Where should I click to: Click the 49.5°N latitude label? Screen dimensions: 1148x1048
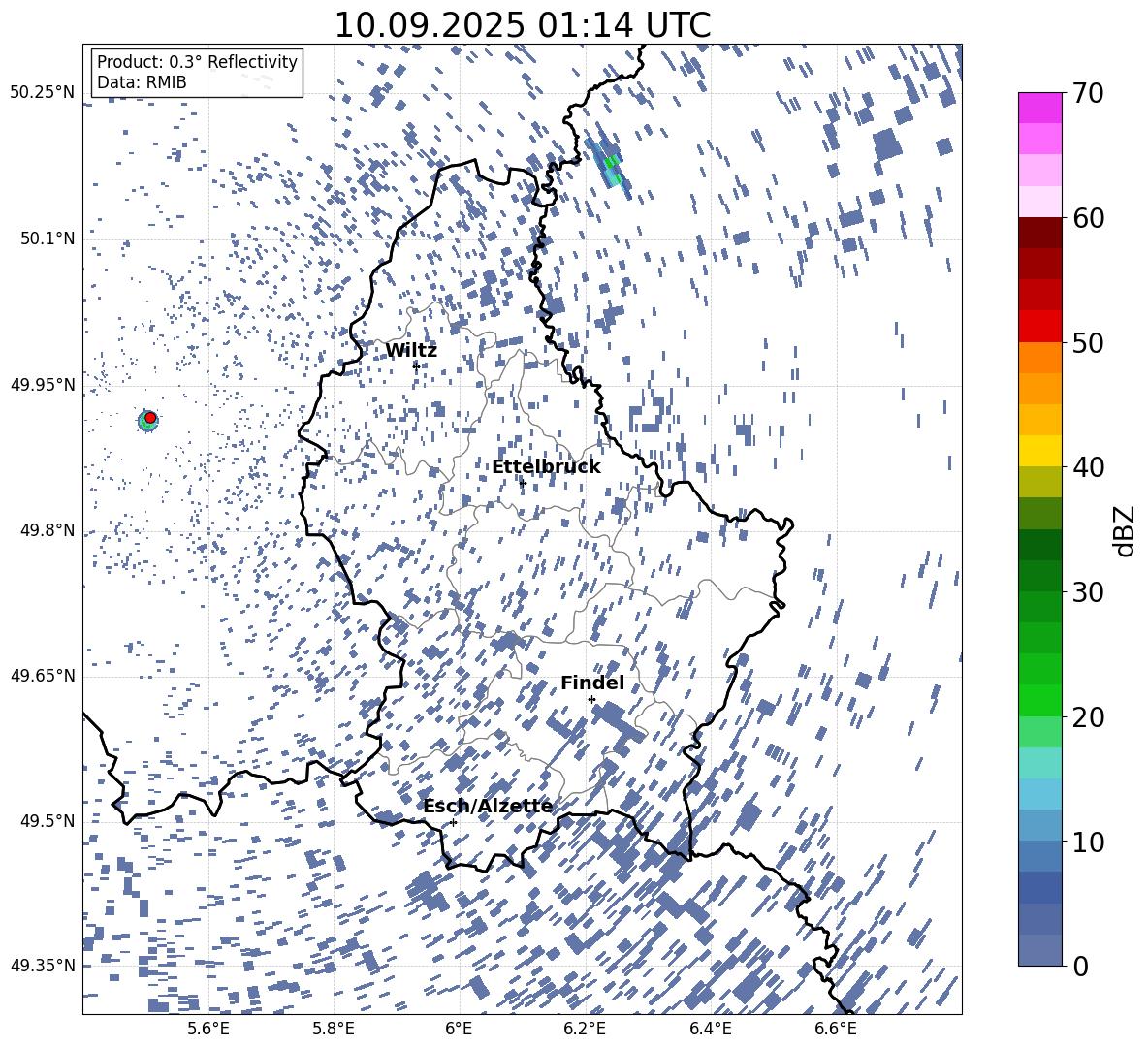click(x=47, y=821)
